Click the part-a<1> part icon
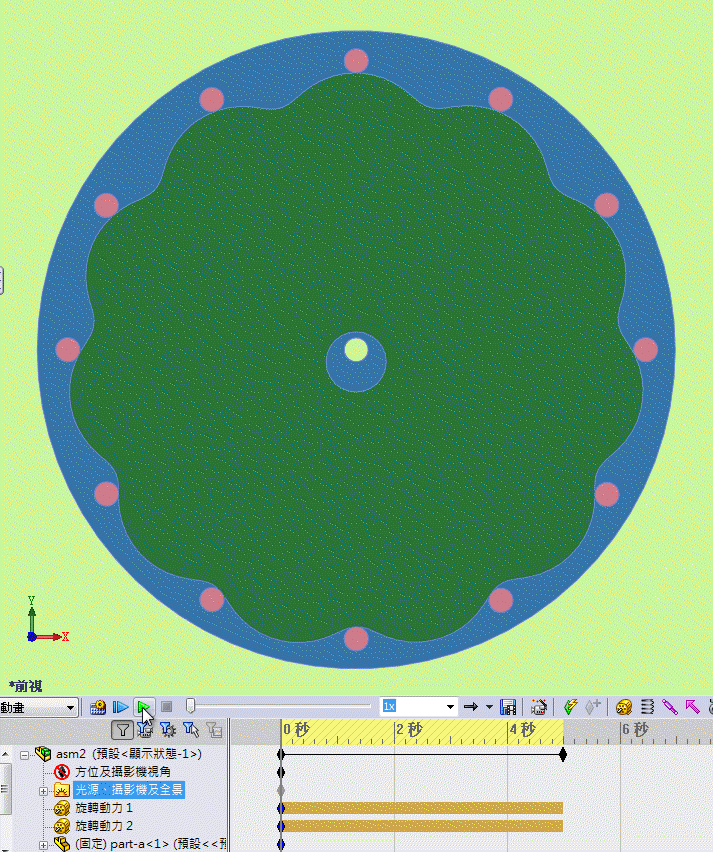Screen dimensions: 713x852 [x=62, y=844]
